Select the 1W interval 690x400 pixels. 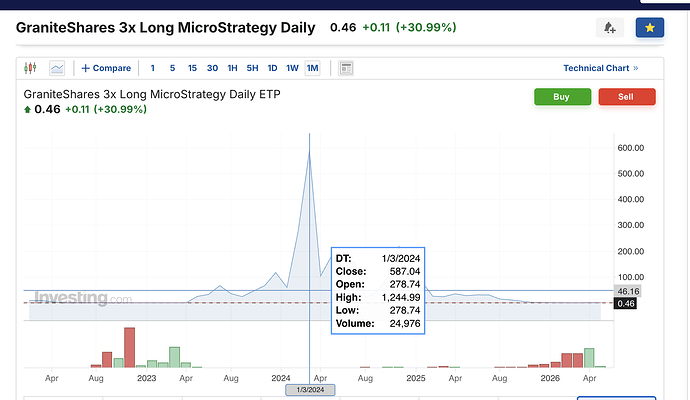click(x=292, y=68)
